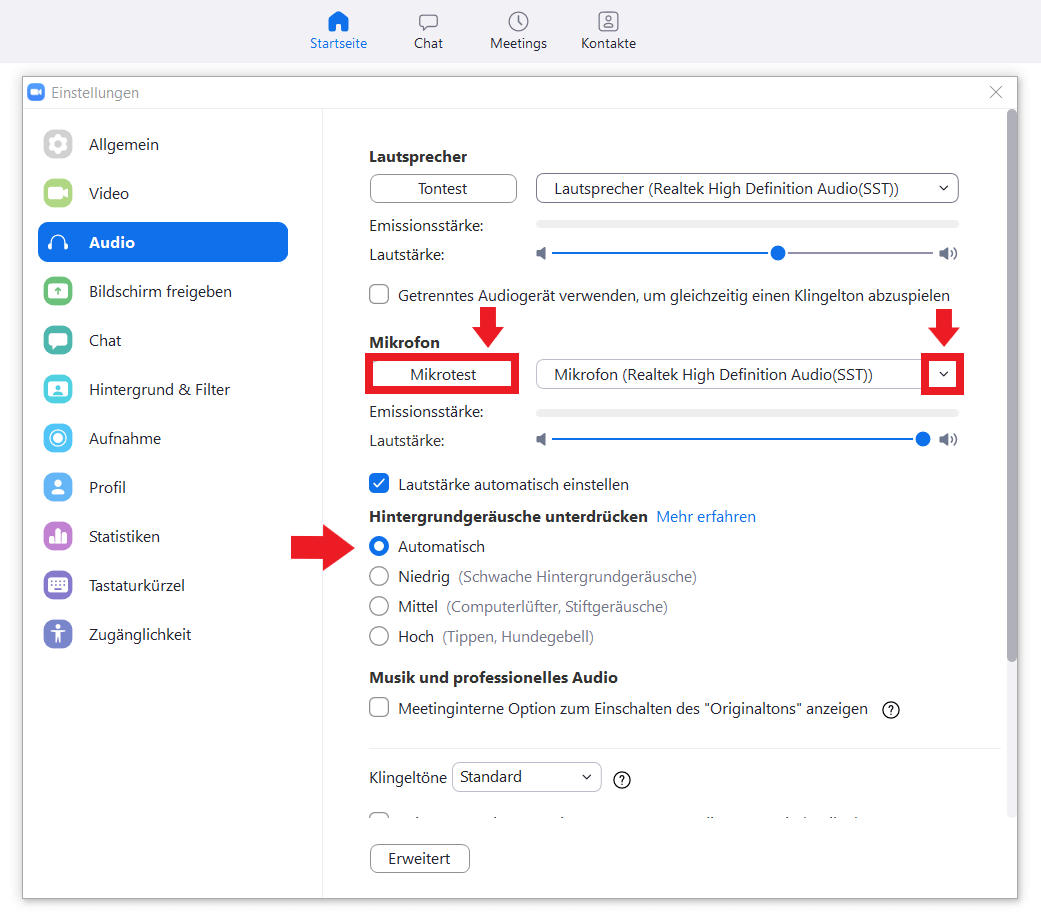Open the Tastaturkürzel settings section
Viewport: 1041px width, 919px height.
(x=136, y=586)
